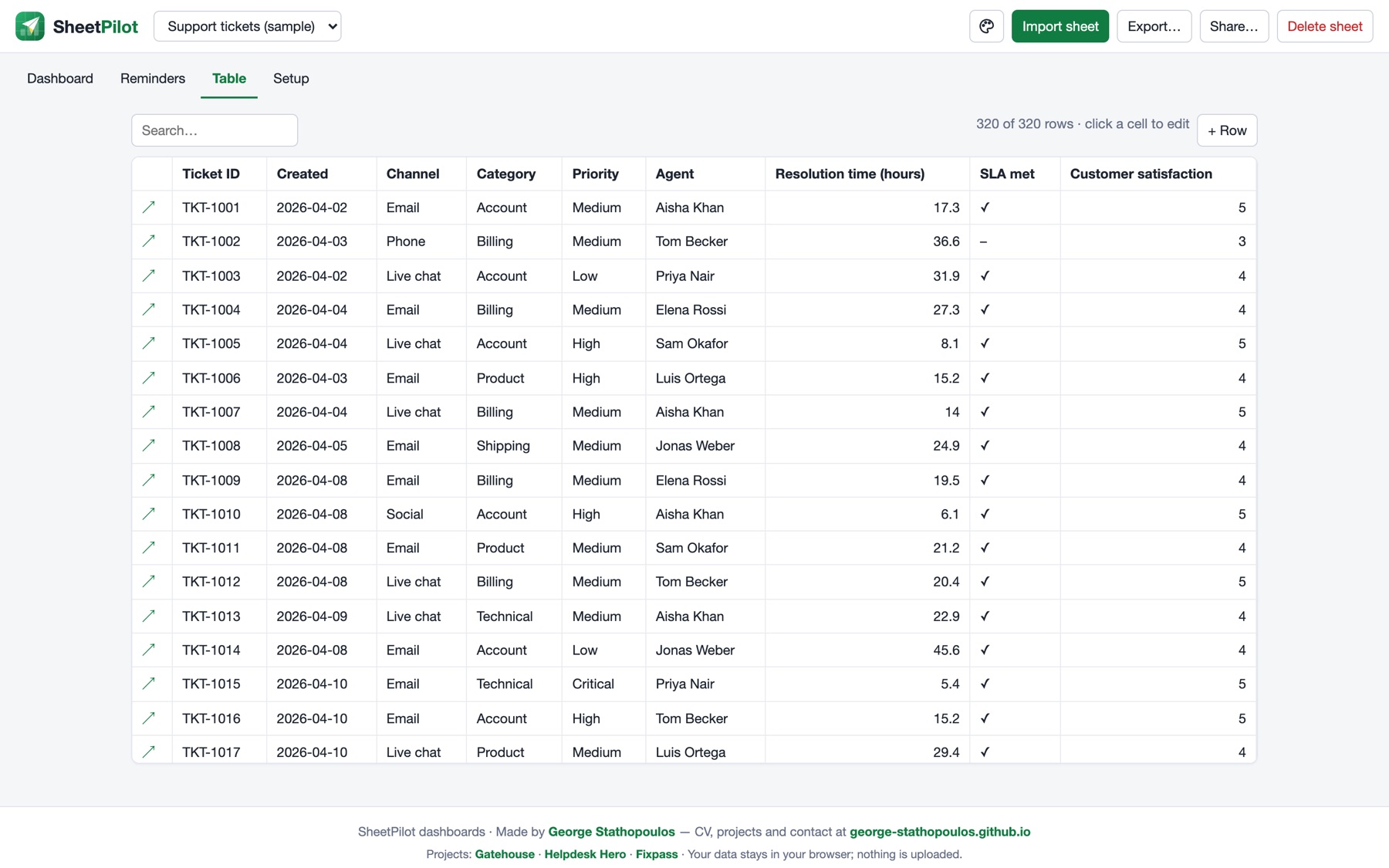Open row TKT-1003 using its arrow icon

tap(149, 275)
